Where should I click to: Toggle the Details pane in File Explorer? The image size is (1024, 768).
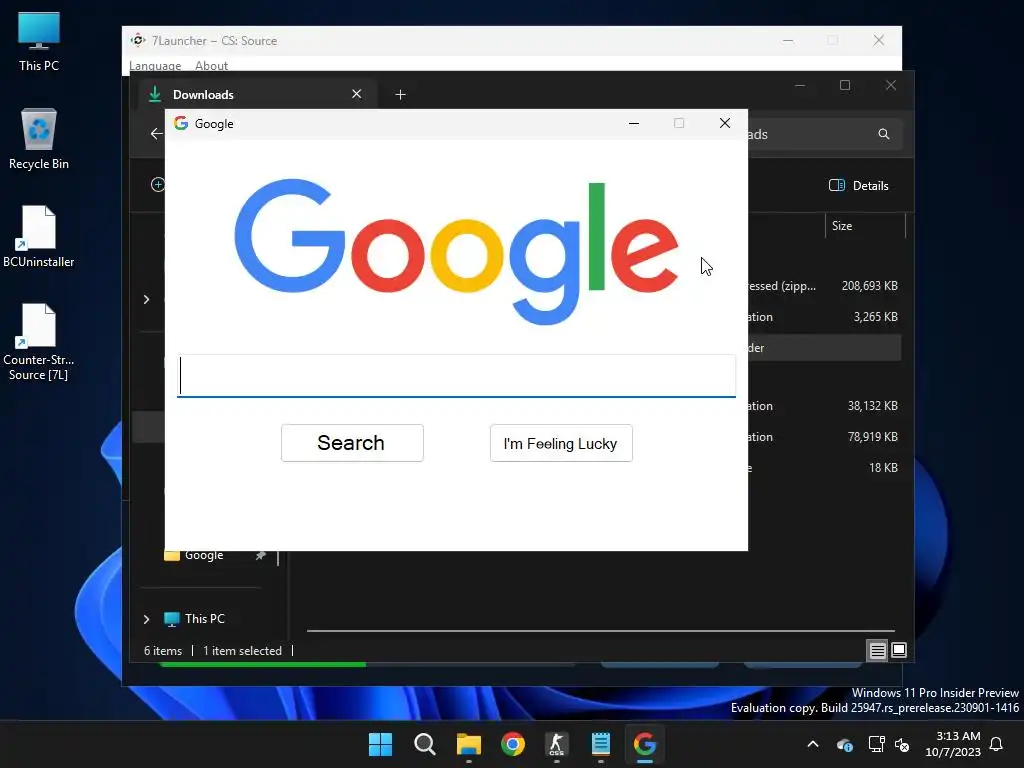(859, 185)
